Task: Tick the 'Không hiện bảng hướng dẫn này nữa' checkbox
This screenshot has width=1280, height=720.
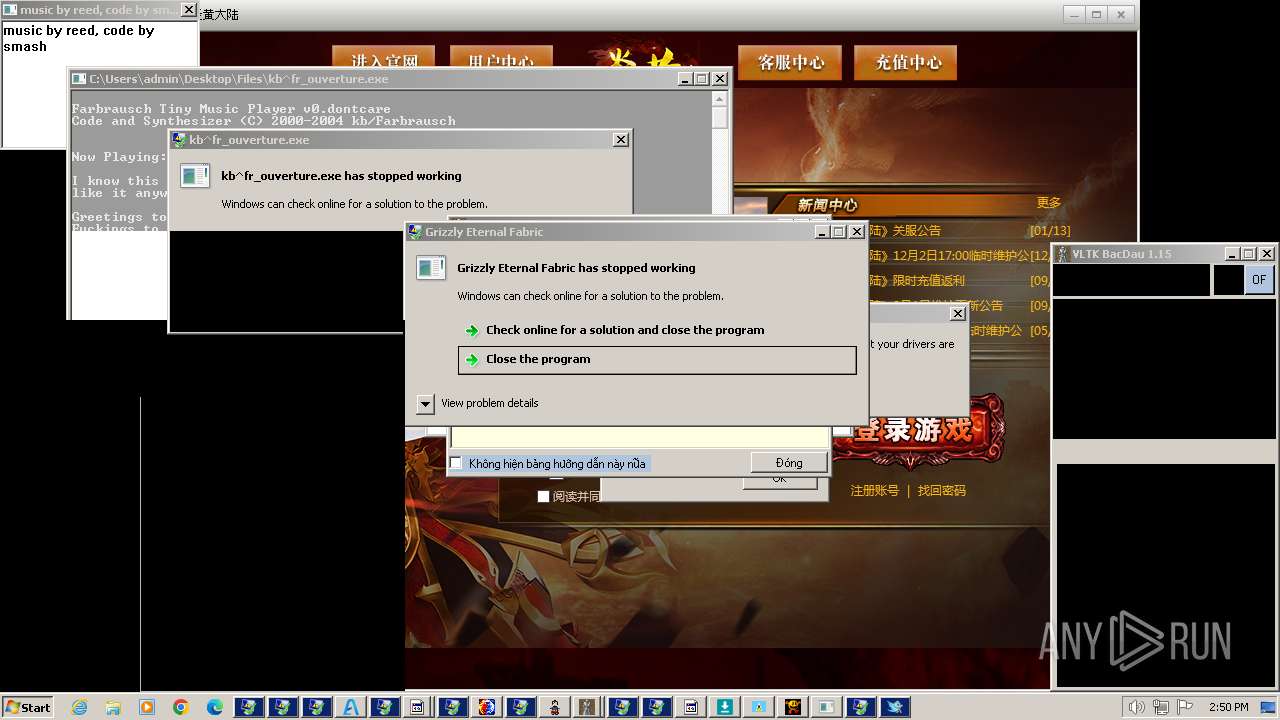Action: click(x=456, y=463)
